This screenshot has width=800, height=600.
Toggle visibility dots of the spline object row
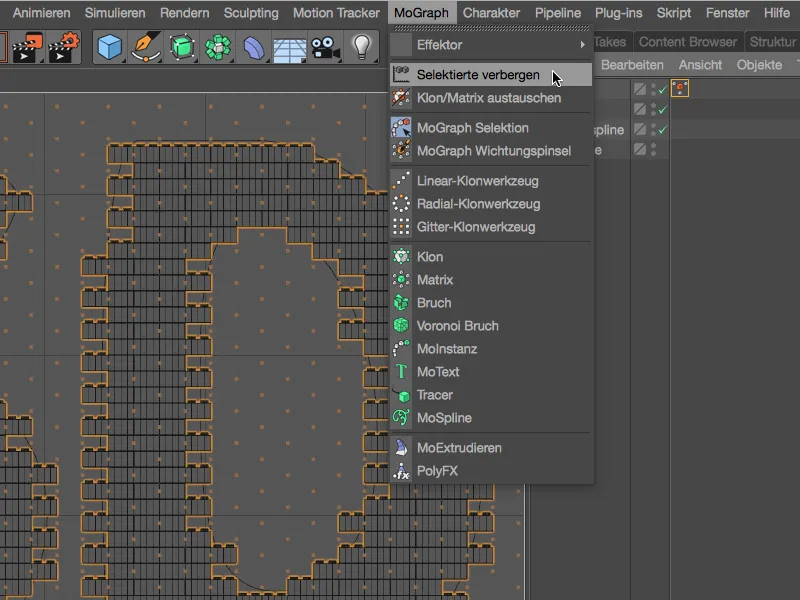pos(652,130)
